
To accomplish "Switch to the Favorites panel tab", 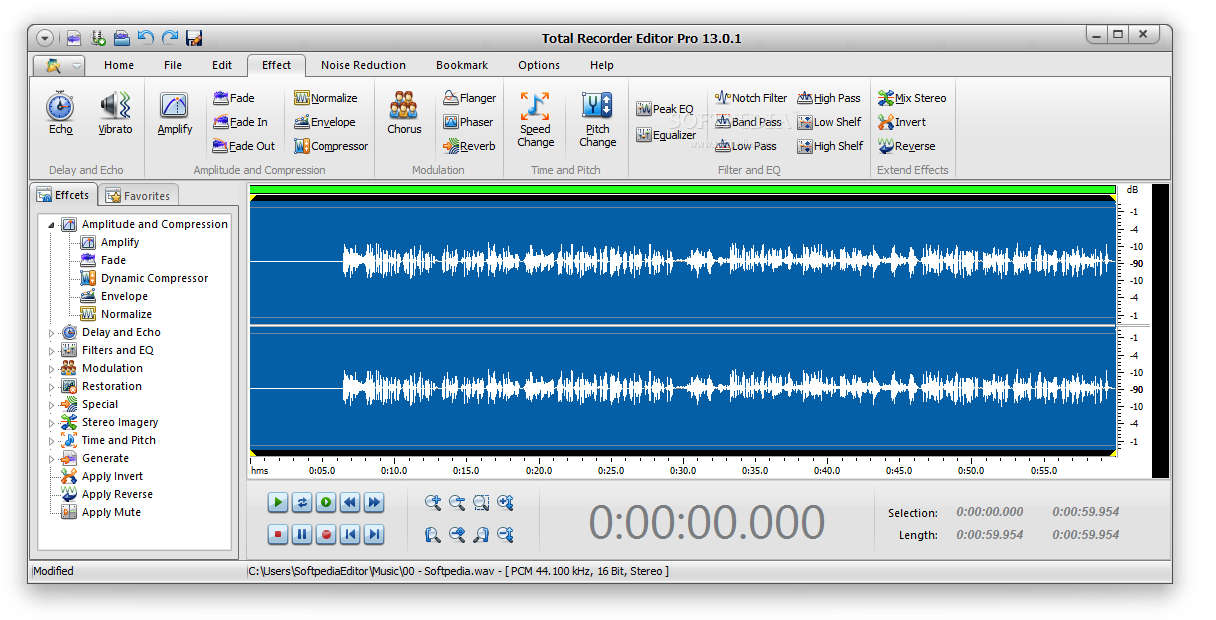I will (x=138, y=195).
